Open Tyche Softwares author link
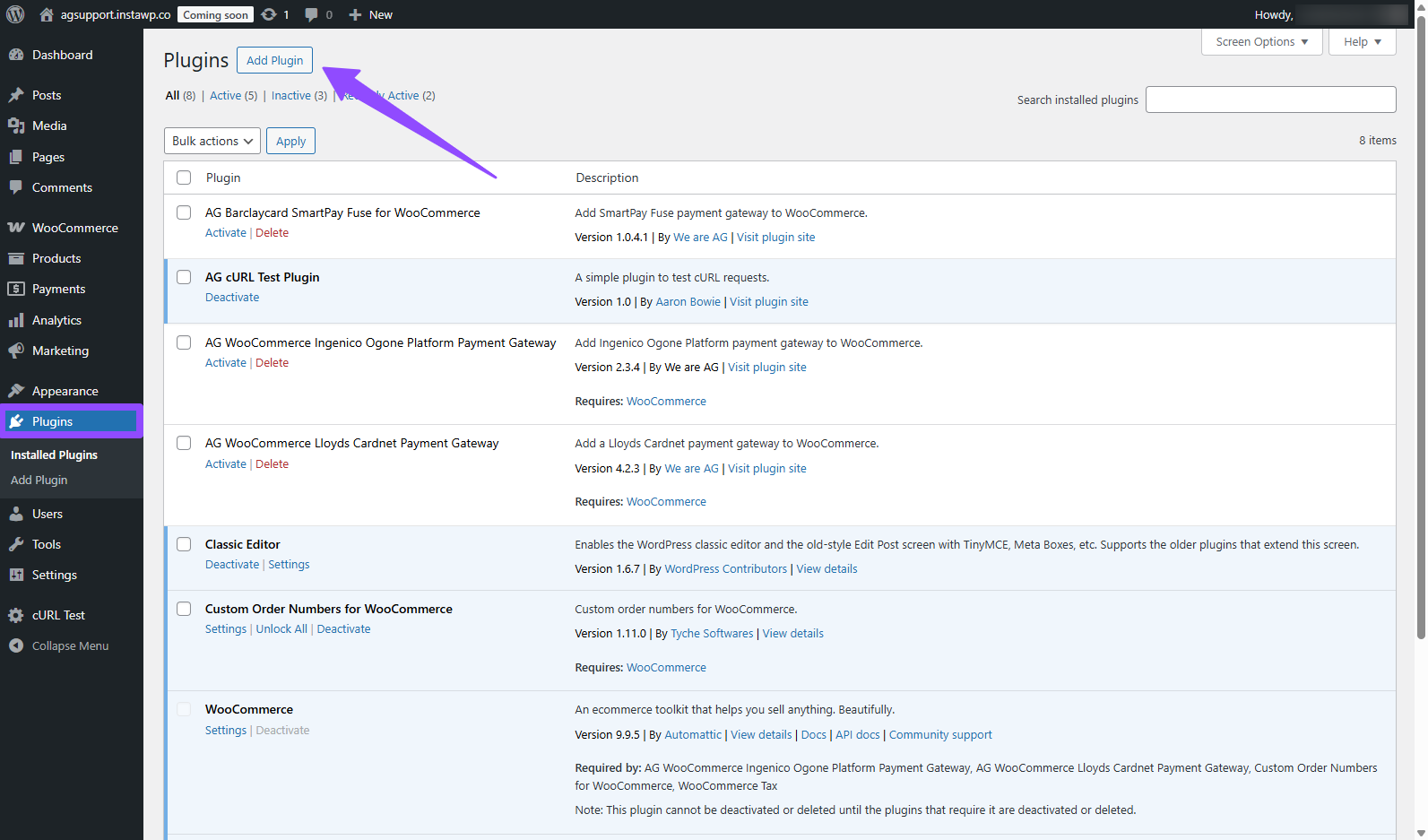The image size is (1428, 840). [712, 634]
